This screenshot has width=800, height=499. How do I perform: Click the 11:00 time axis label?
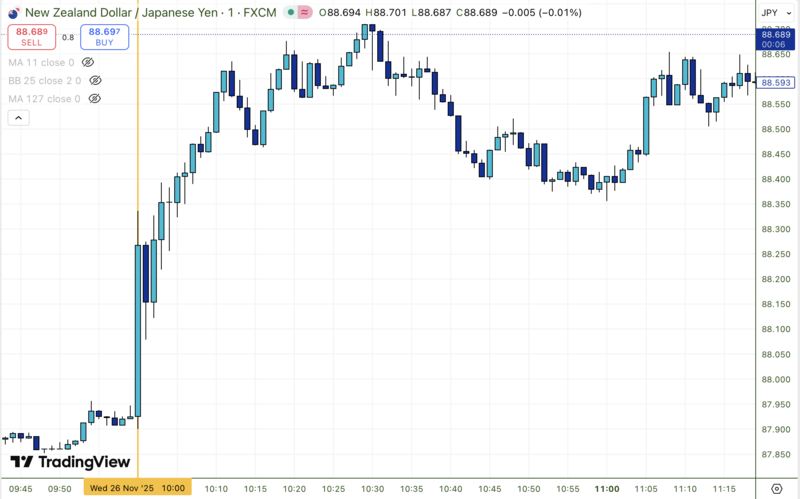coord(607,489)
